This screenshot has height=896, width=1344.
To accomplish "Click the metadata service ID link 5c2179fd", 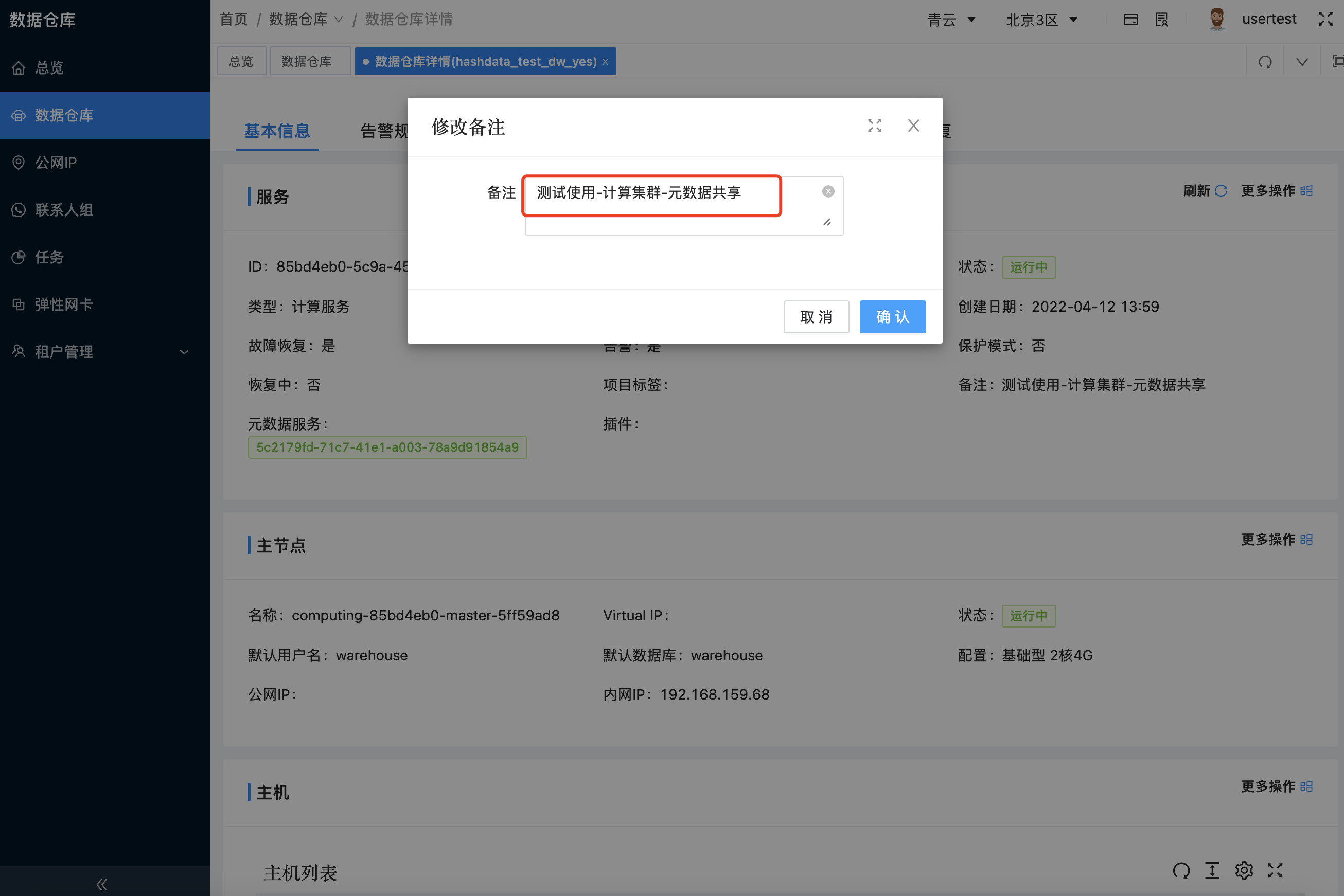I will point(387,447).
